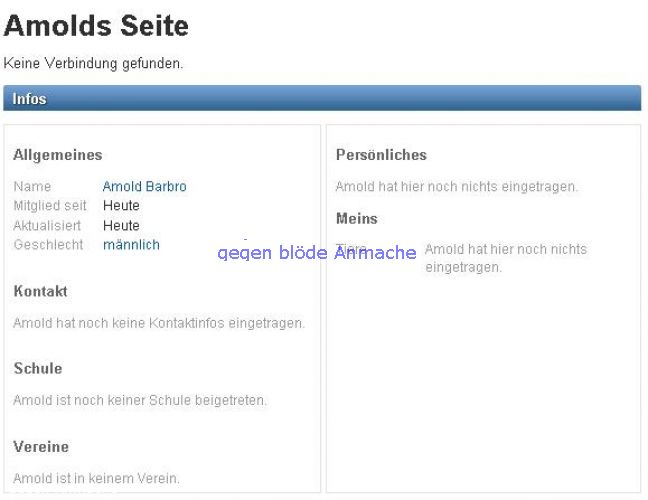
Task: Click the Geschlecht field label
Action: pyautogui.click(x=47, y=245)
